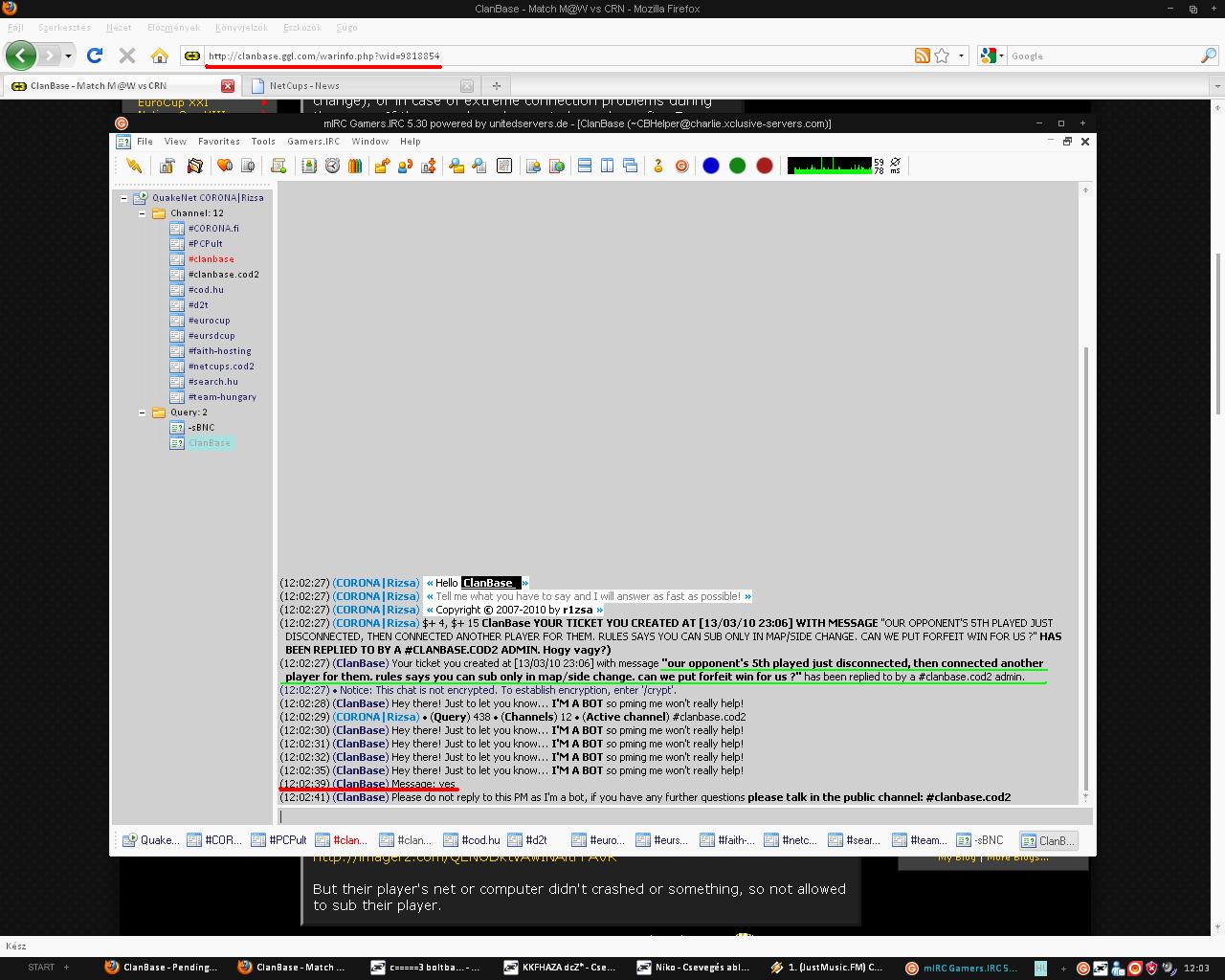Click the chat message input box

(679, 816)
